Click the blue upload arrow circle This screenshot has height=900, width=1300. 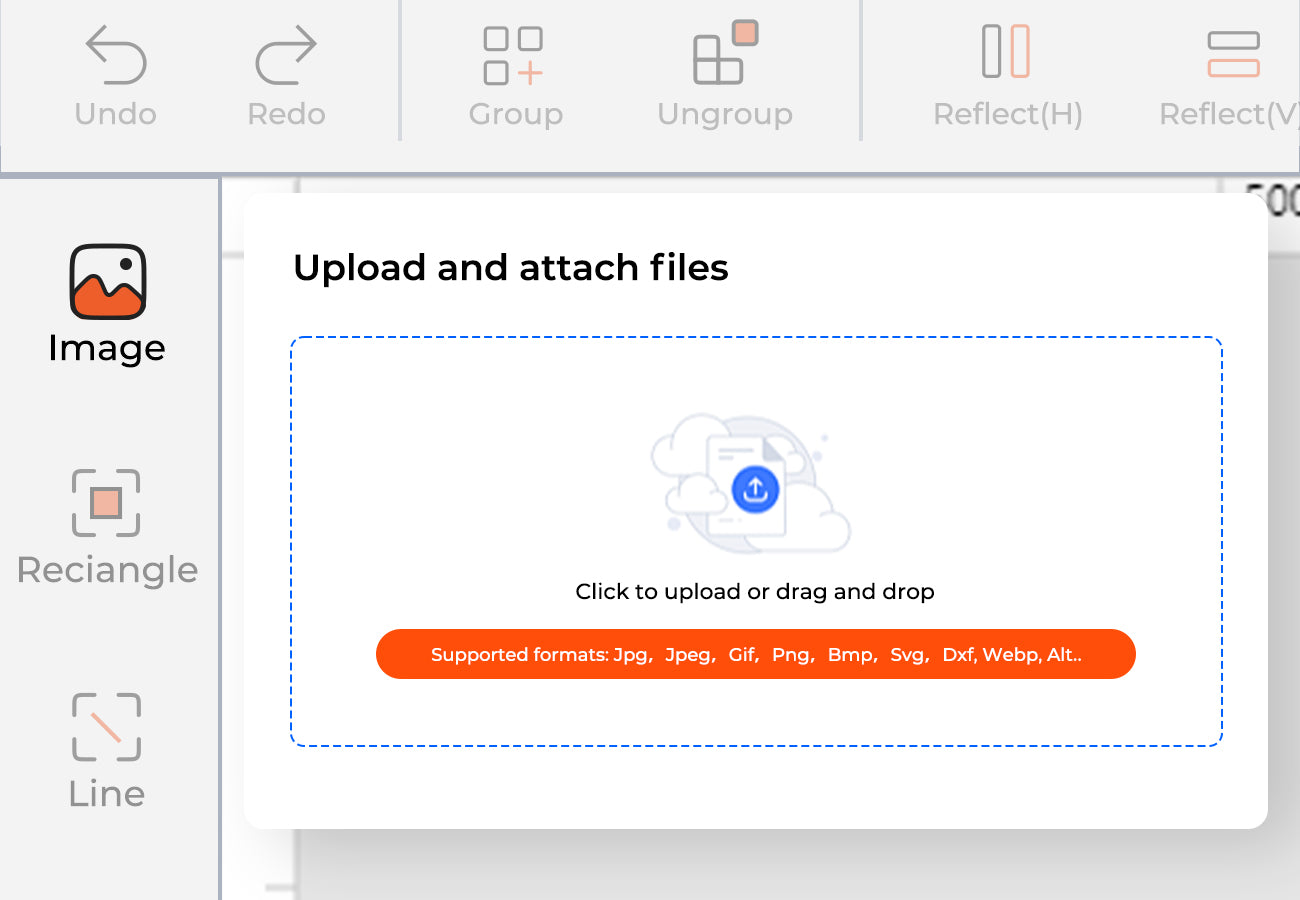[755, 490]
